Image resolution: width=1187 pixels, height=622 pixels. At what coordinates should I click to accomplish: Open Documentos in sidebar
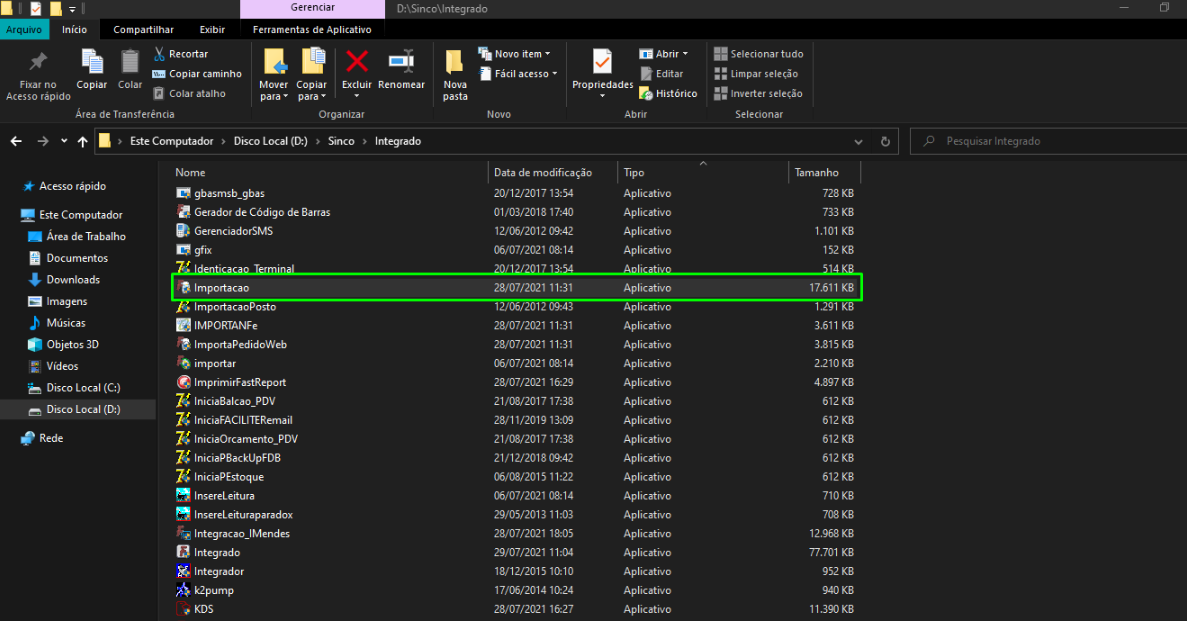click(68, 258)
